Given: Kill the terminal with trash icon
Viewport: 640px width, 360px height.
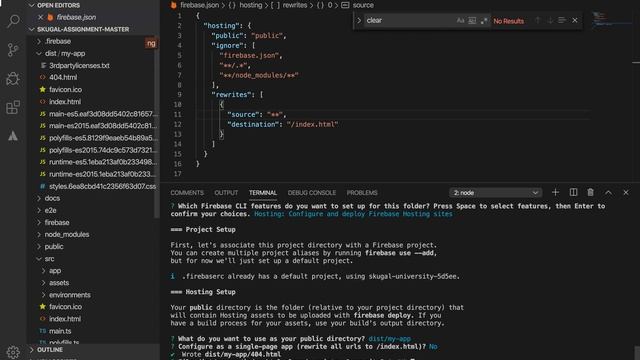Looking at the screenshot, I should tap(591, 192).
